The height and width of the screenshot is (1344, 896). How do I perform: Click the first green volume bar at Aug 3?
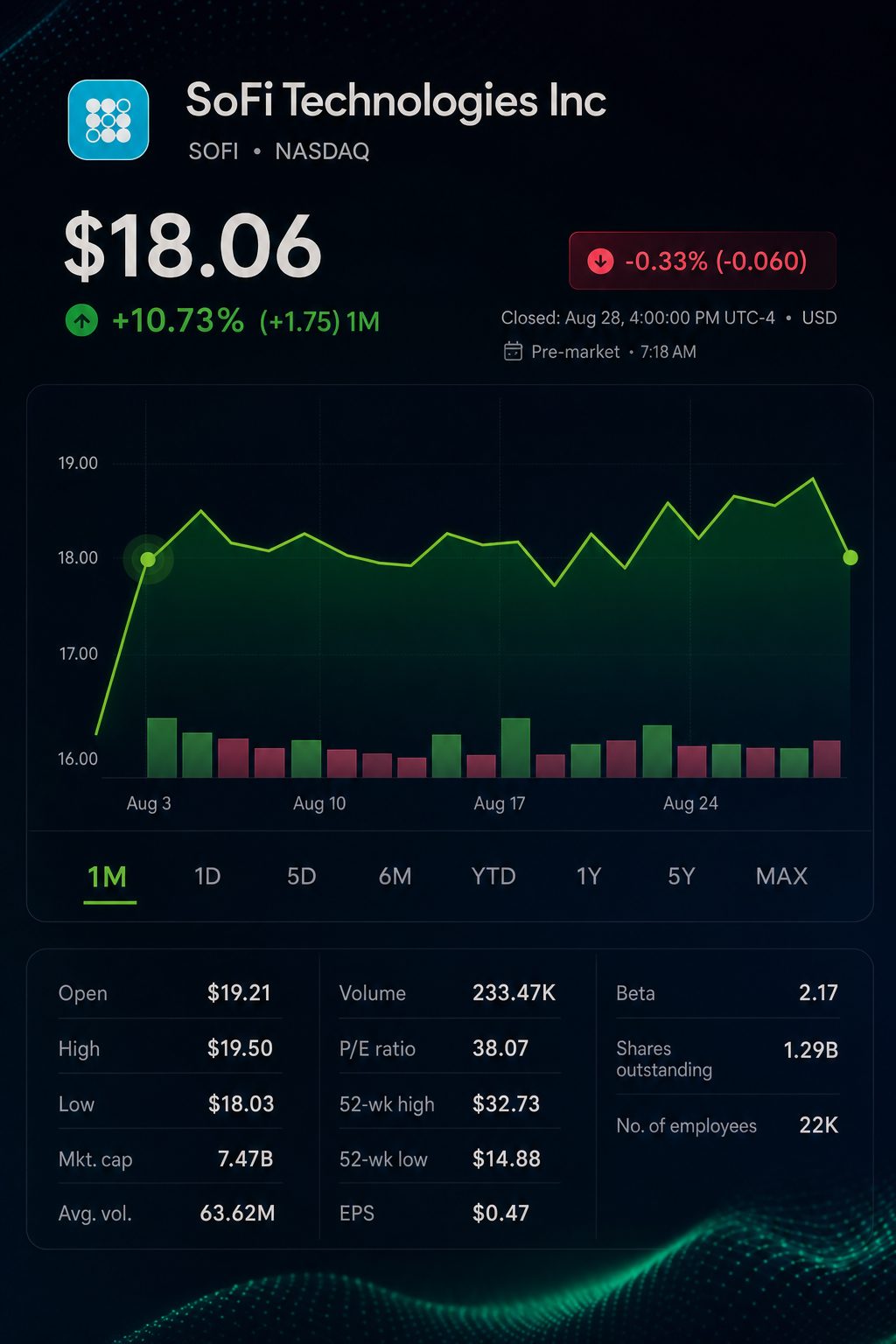click(x=162, y=747)
